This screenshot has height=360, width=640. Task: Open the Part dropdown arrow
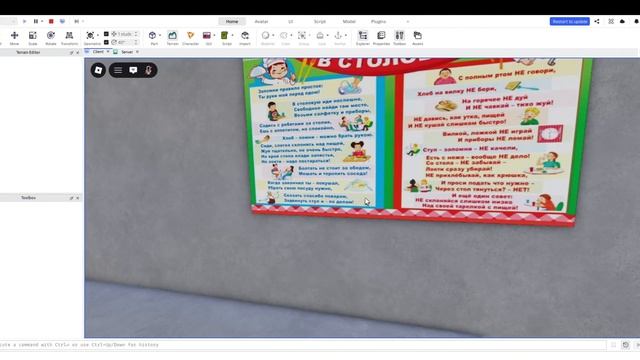(x=160, y=36)
